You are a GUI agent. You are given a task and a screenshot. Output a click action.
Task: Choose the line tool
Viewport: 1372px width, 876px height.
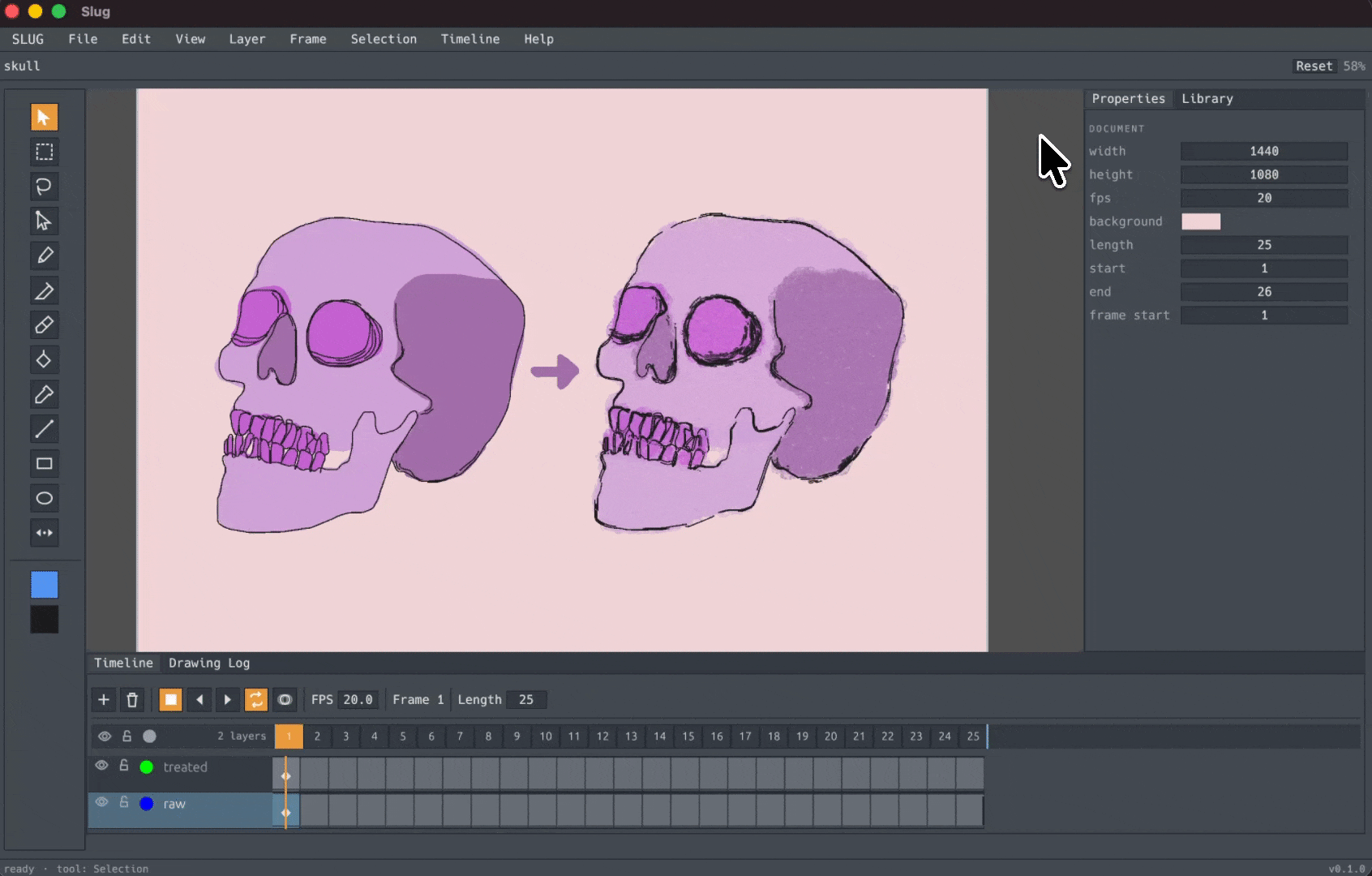(45, 429)
